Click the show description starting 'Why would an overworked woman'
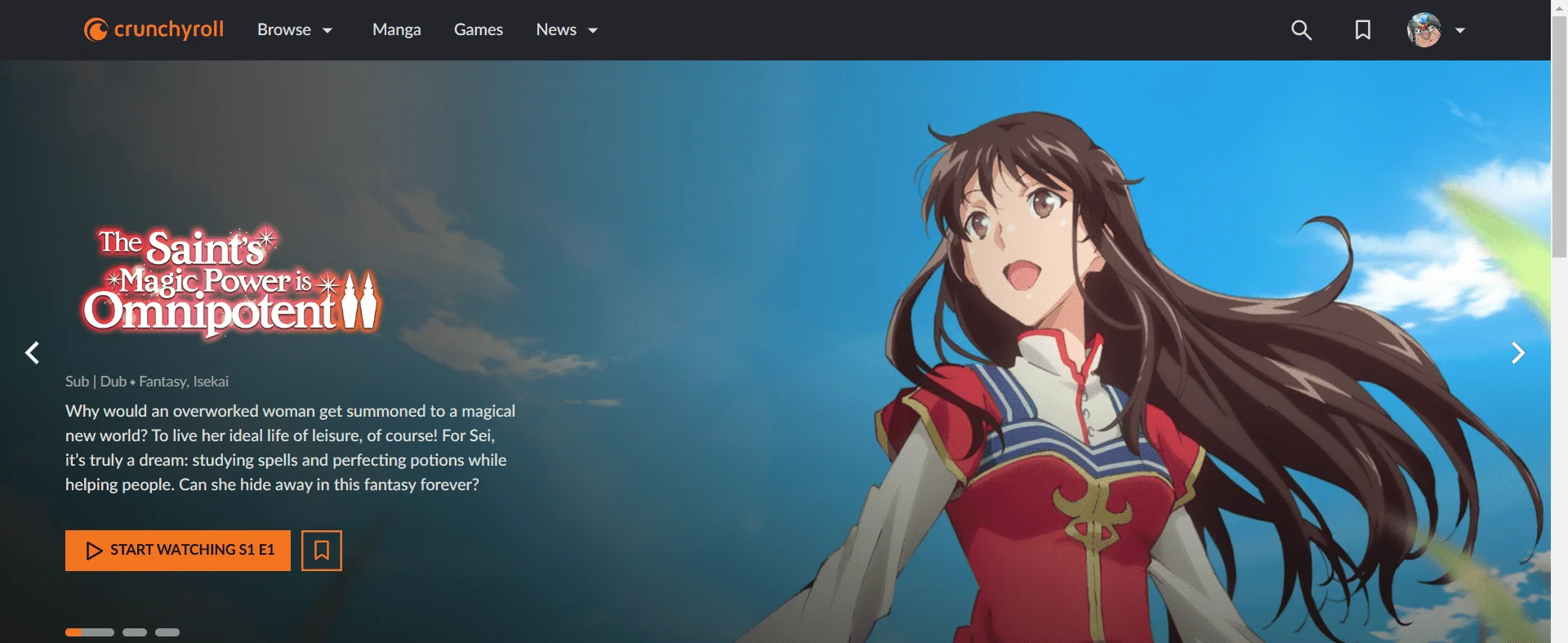The image size is (1568, 643). [290, 448]
